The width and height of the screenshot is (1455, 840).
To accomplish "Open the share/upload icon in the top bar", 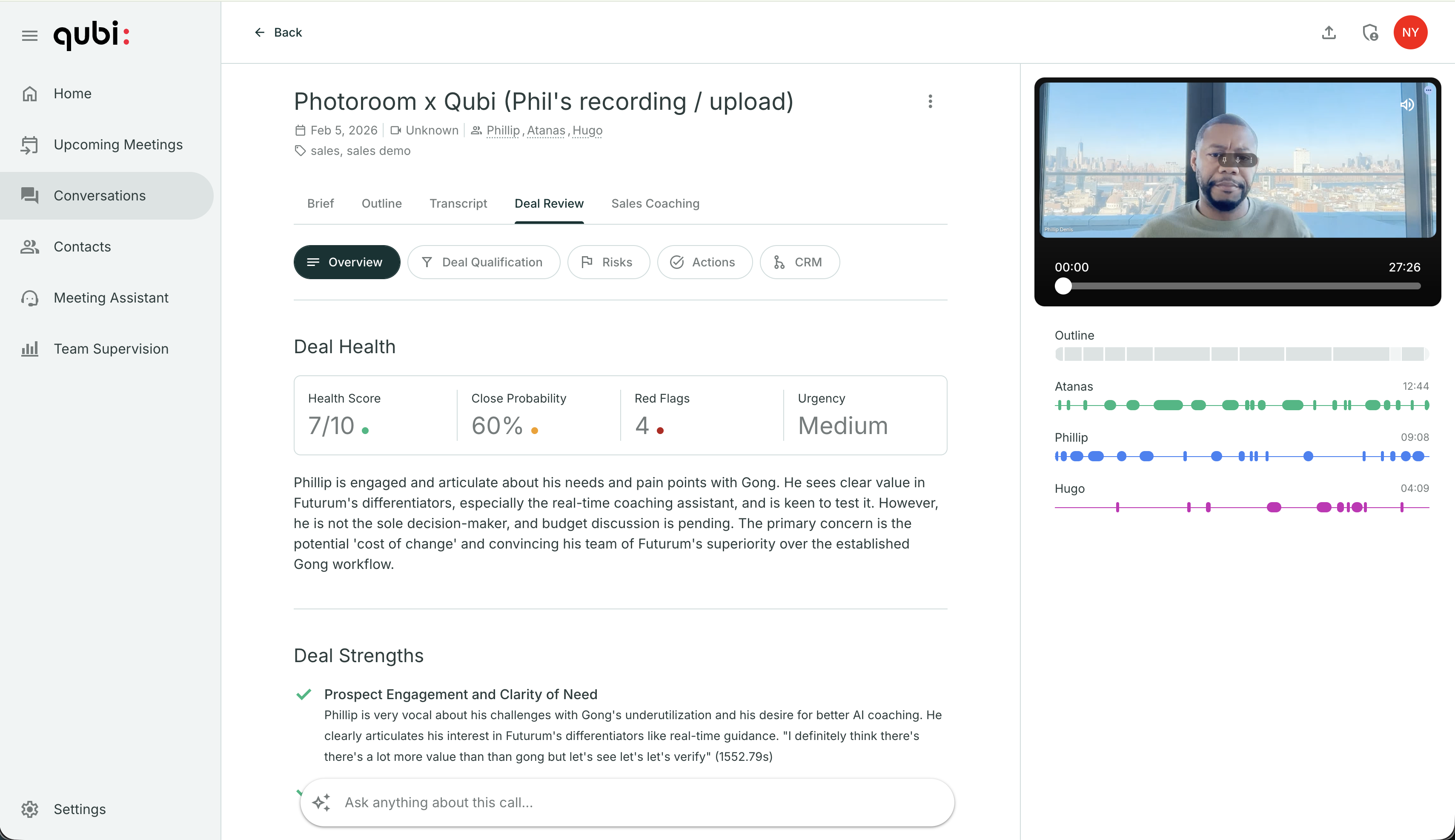I will (x=1329, y=33).
